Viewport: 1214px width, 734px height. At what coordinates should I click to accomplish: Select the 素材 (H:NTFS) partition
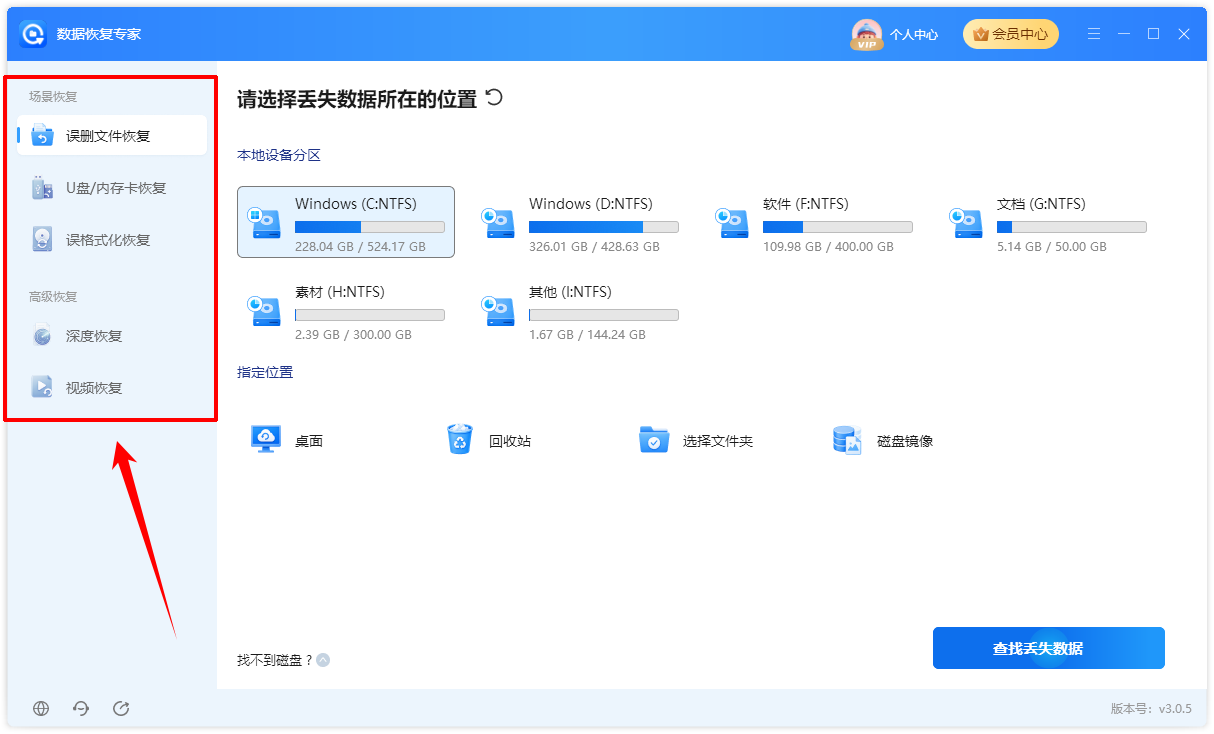pos(346,310)
